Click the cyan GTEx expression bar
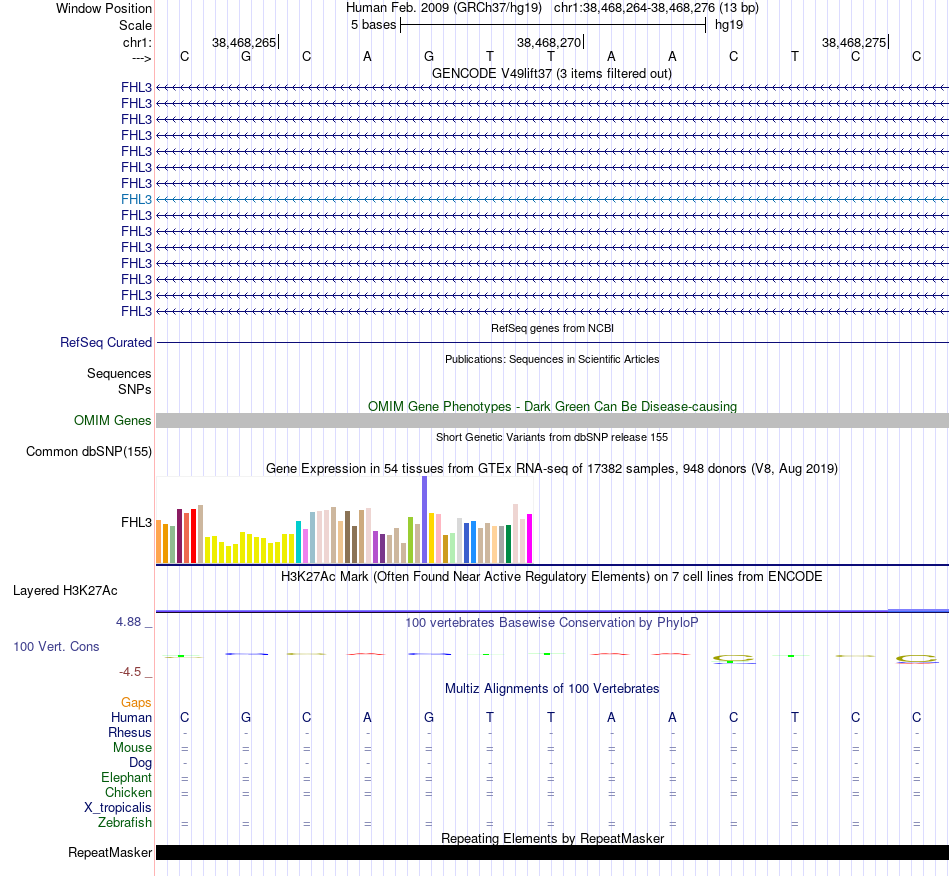Screen dimensions: 950x876 (x=298, y=542)
